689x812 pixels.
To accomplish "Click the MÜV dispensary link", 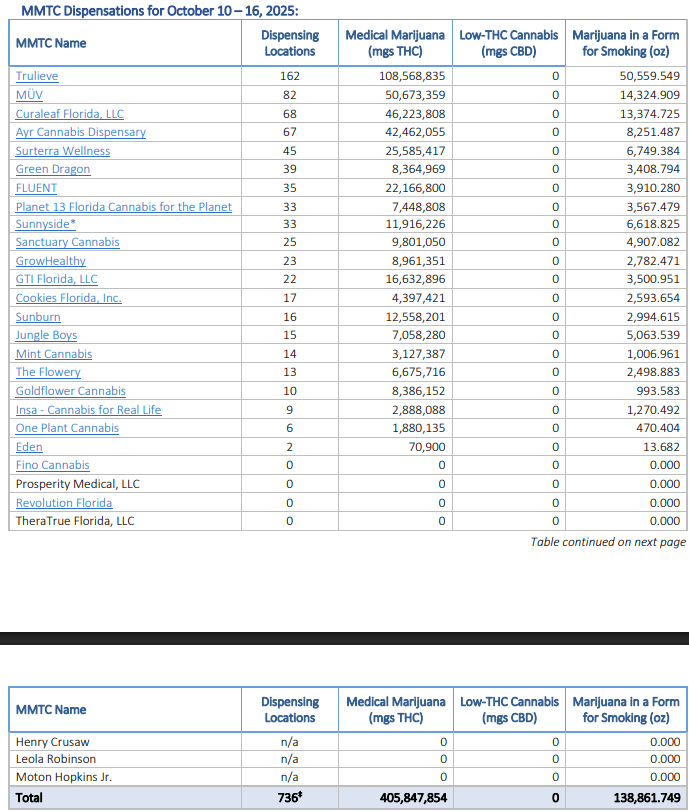I will pos(28,95).
